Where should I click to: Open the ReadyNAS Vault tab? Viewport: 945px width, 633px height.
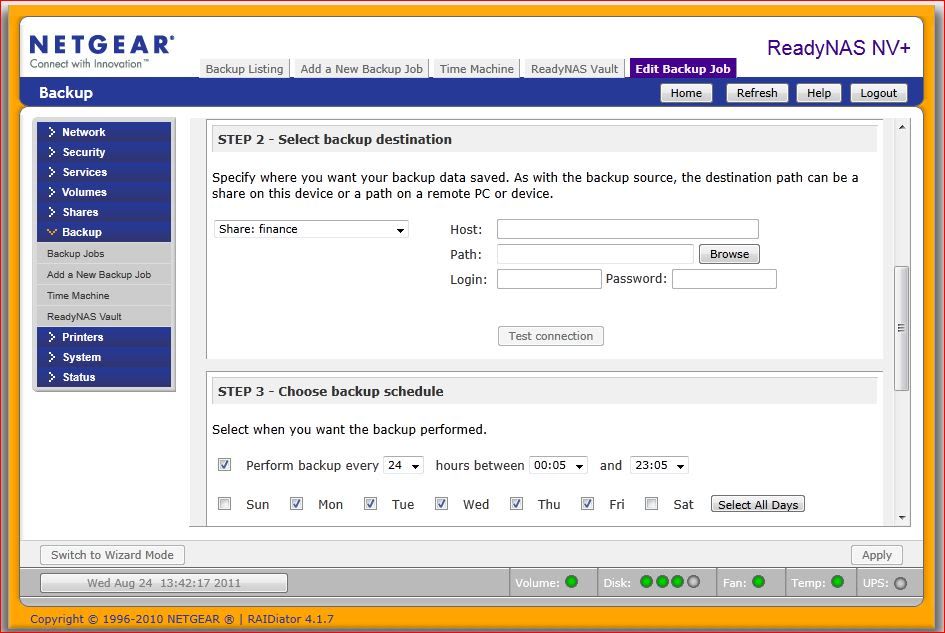[574, 69]
